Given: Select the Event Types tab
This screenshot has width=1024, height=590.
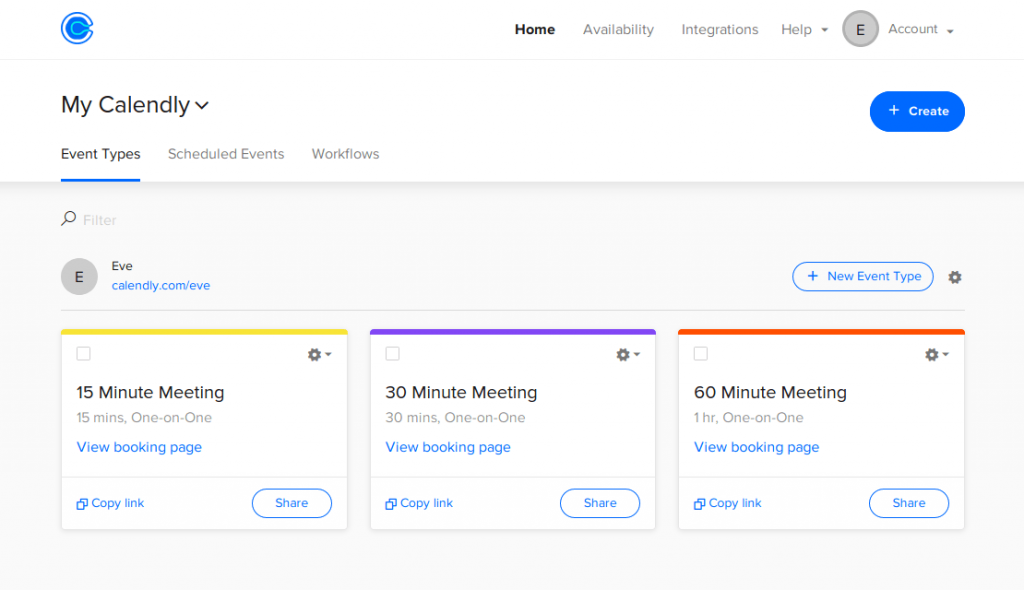Looking at the screenshot, I should point(101,154).
